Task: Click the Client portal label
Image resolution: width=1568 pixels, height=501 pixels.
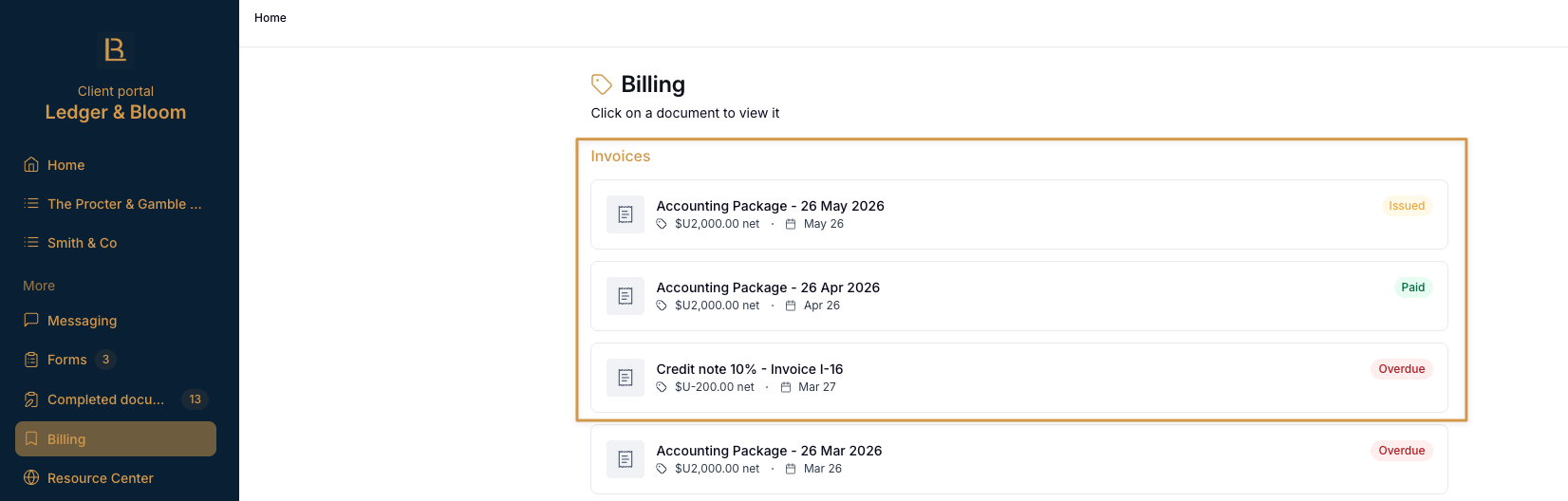Action: coord(116,91)
